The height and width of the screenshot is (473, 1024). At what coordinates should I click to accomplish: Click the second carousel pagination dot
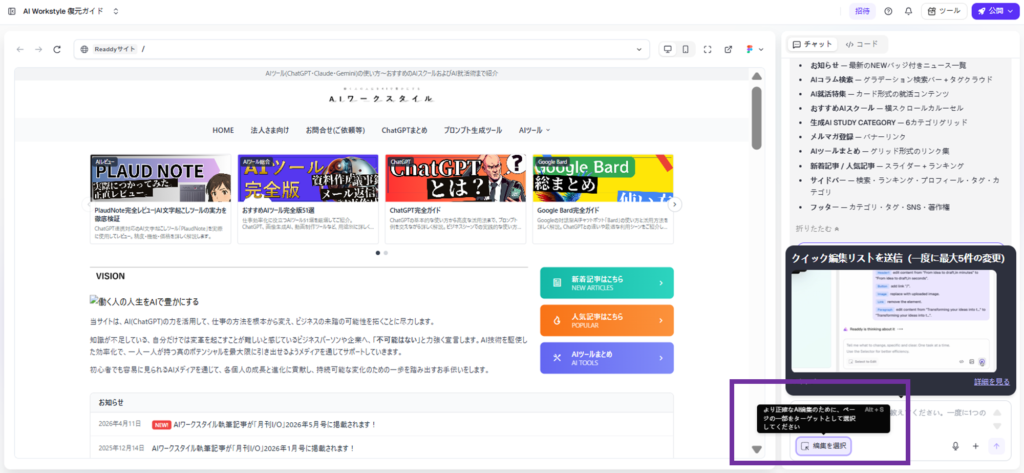386,253
